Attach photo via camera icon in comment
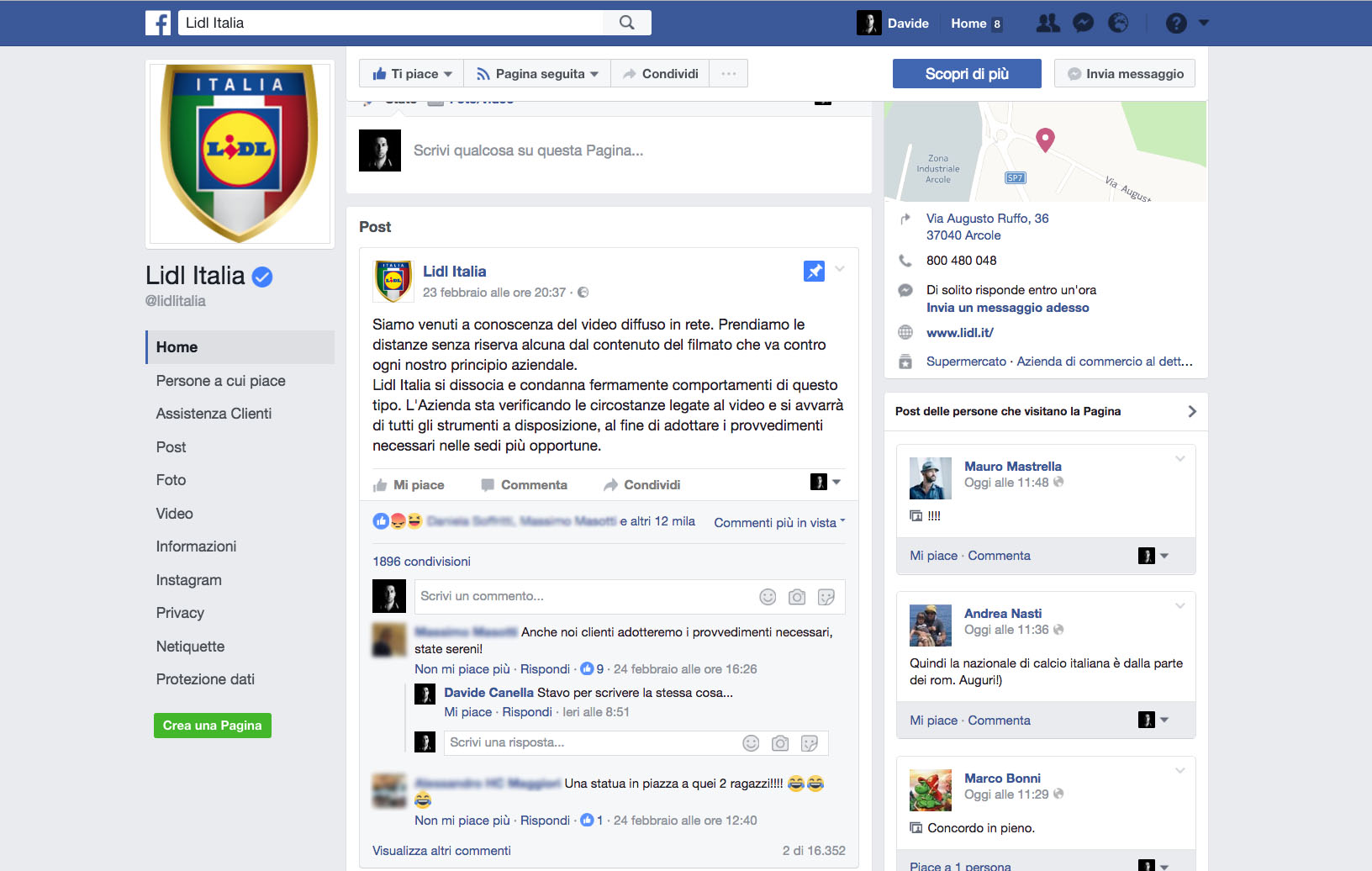The height and width of the screenshot is (871, 1372). pos(797,597)
